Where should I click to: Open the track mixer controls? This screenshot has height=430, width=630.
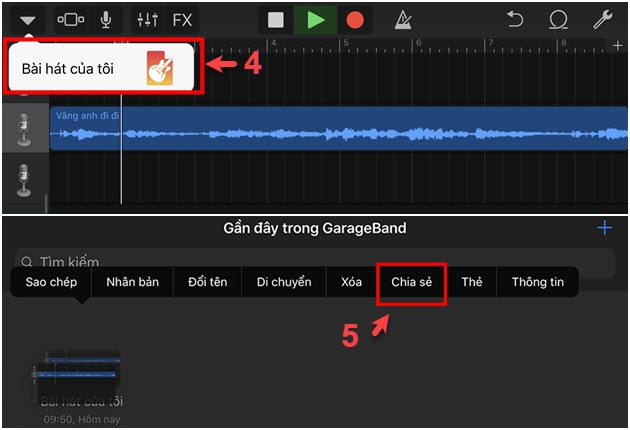[x=147, y=20]
